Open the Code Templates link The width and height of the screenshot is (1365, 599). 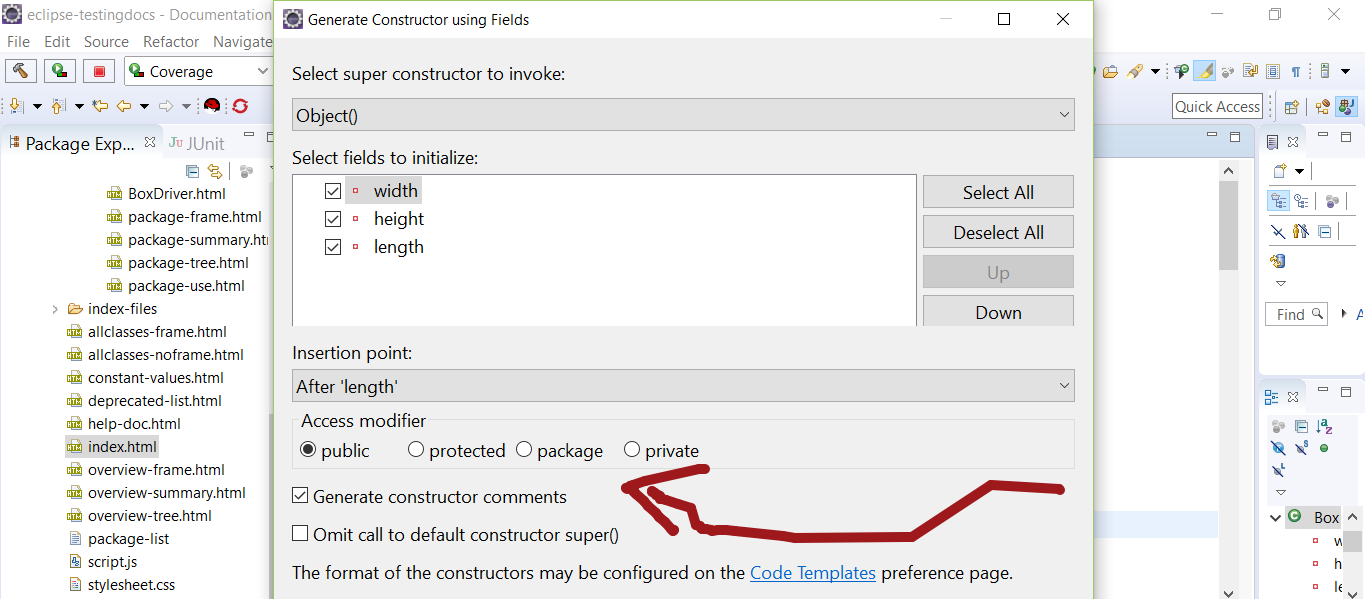[812, 573]
